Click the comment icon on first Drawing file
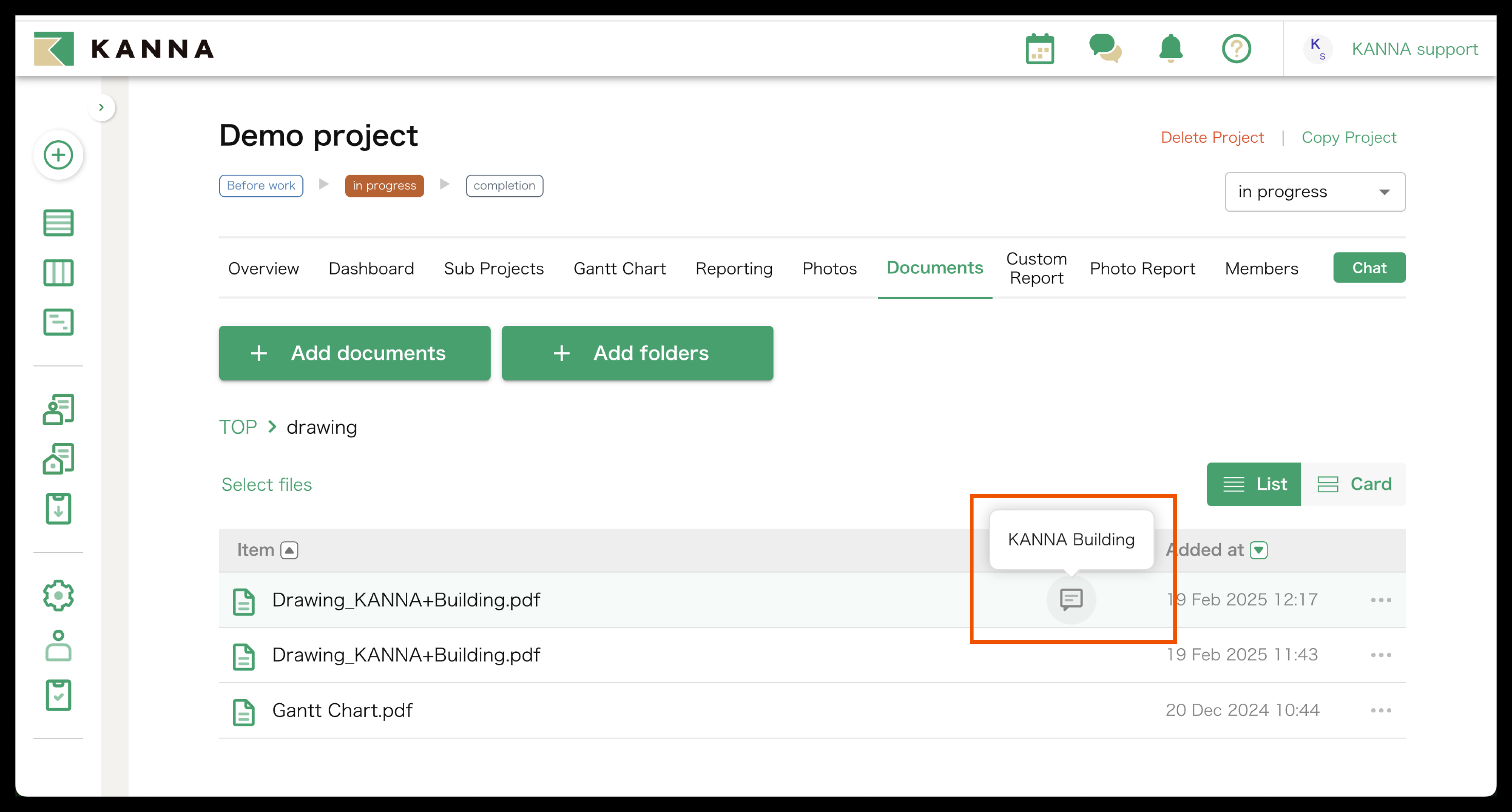 (x=1071, y=599)
